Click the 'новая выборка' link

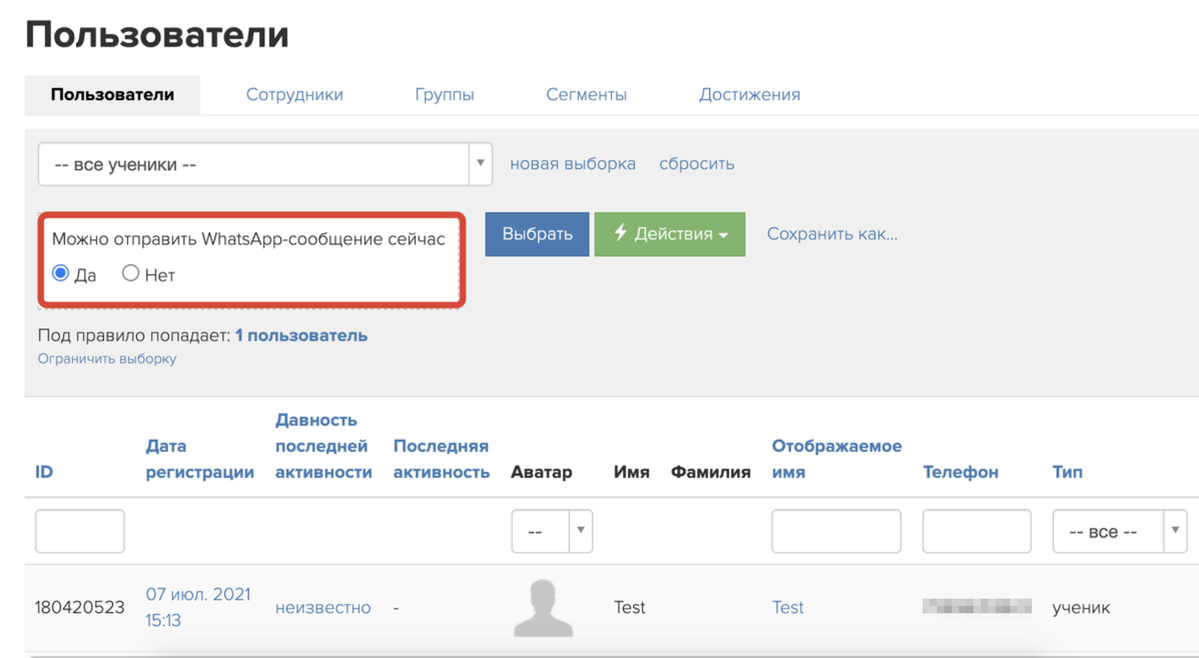click(572, 164)
